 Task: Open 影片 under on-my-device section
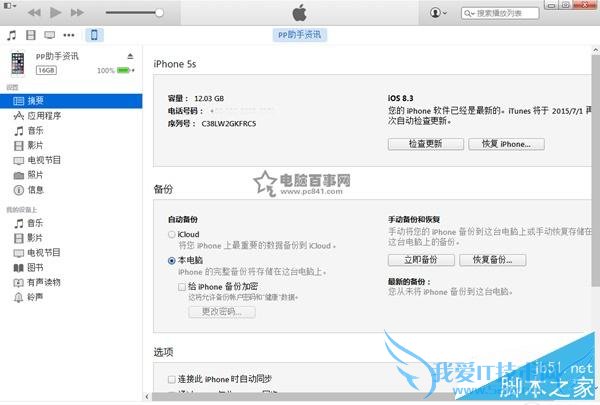pyautogui.click(x=35, y=238)
